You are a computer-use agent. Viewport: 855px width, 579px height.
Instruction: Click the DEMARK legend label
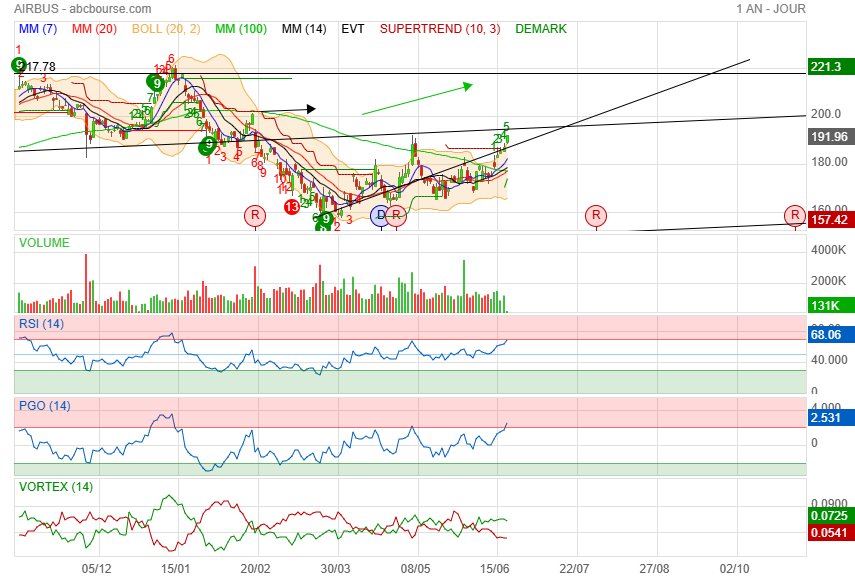[541, 28]
